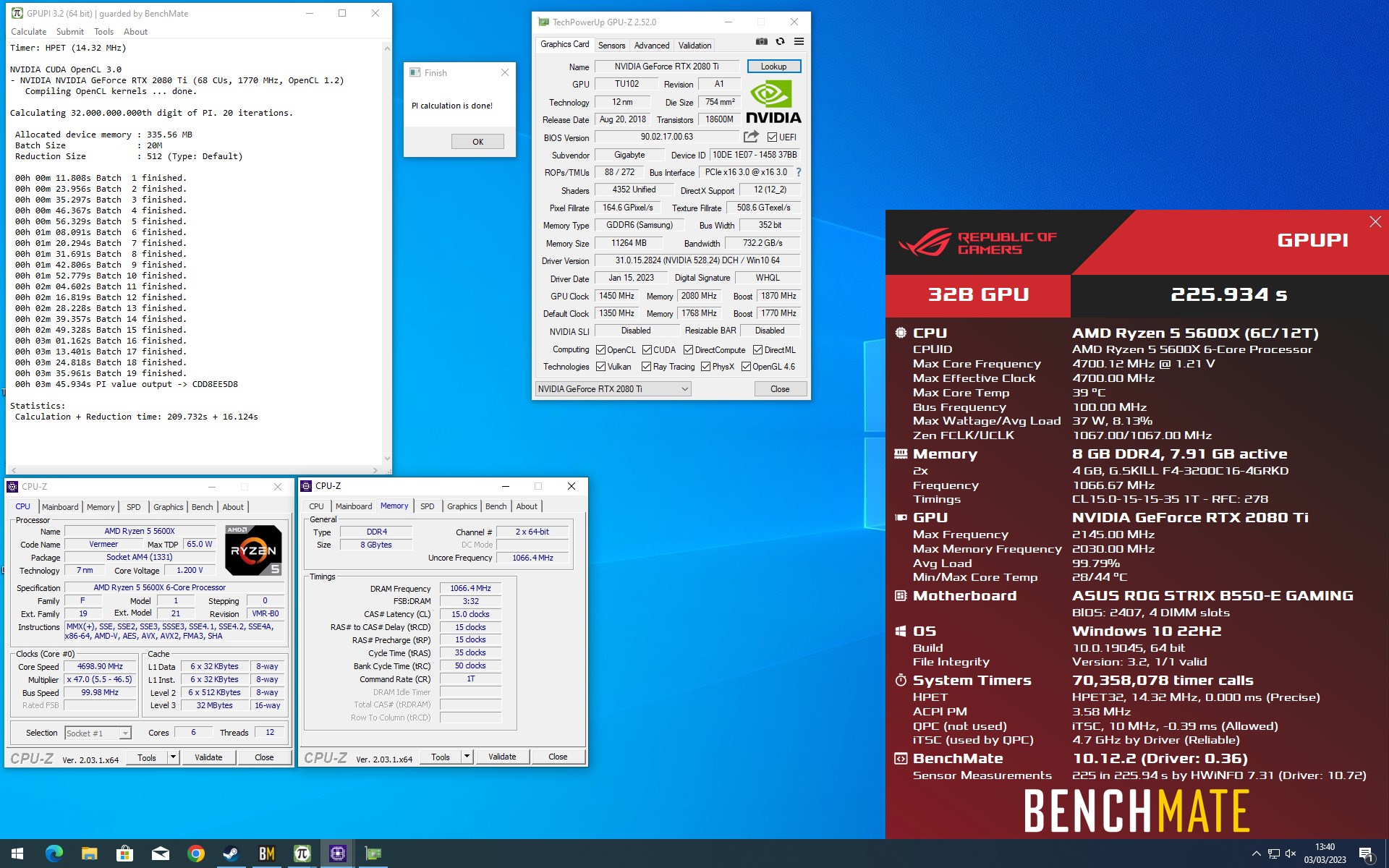Switch to the Sensors tab in GPU-Z
1389x868 pixels.
pos(611,45)
